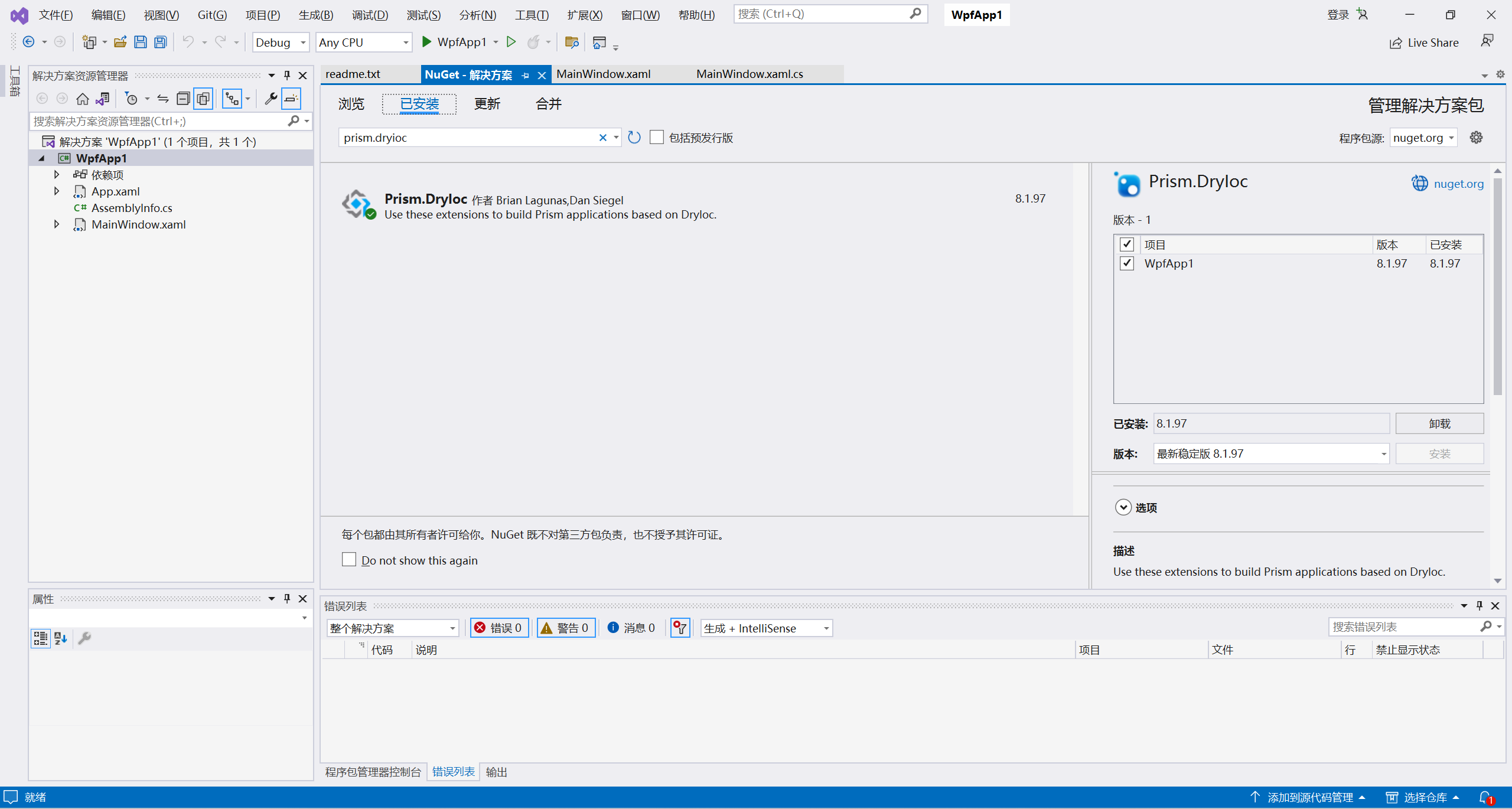
Task: Expand the App.xaml tree node
Action: coord(56,191)
